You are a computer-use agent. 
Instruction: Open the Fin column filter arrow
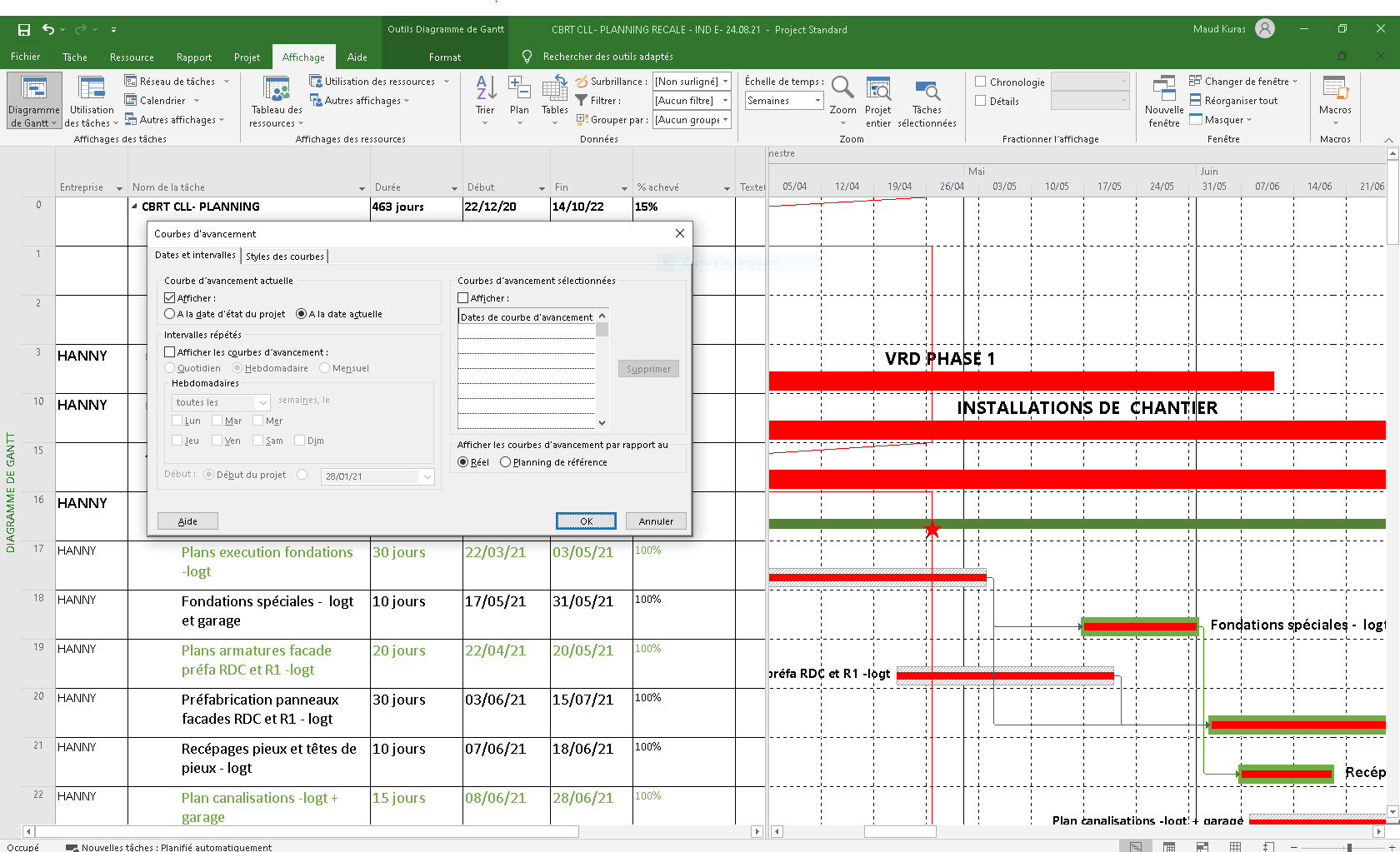pyautogui.click(x=624, y=188)
